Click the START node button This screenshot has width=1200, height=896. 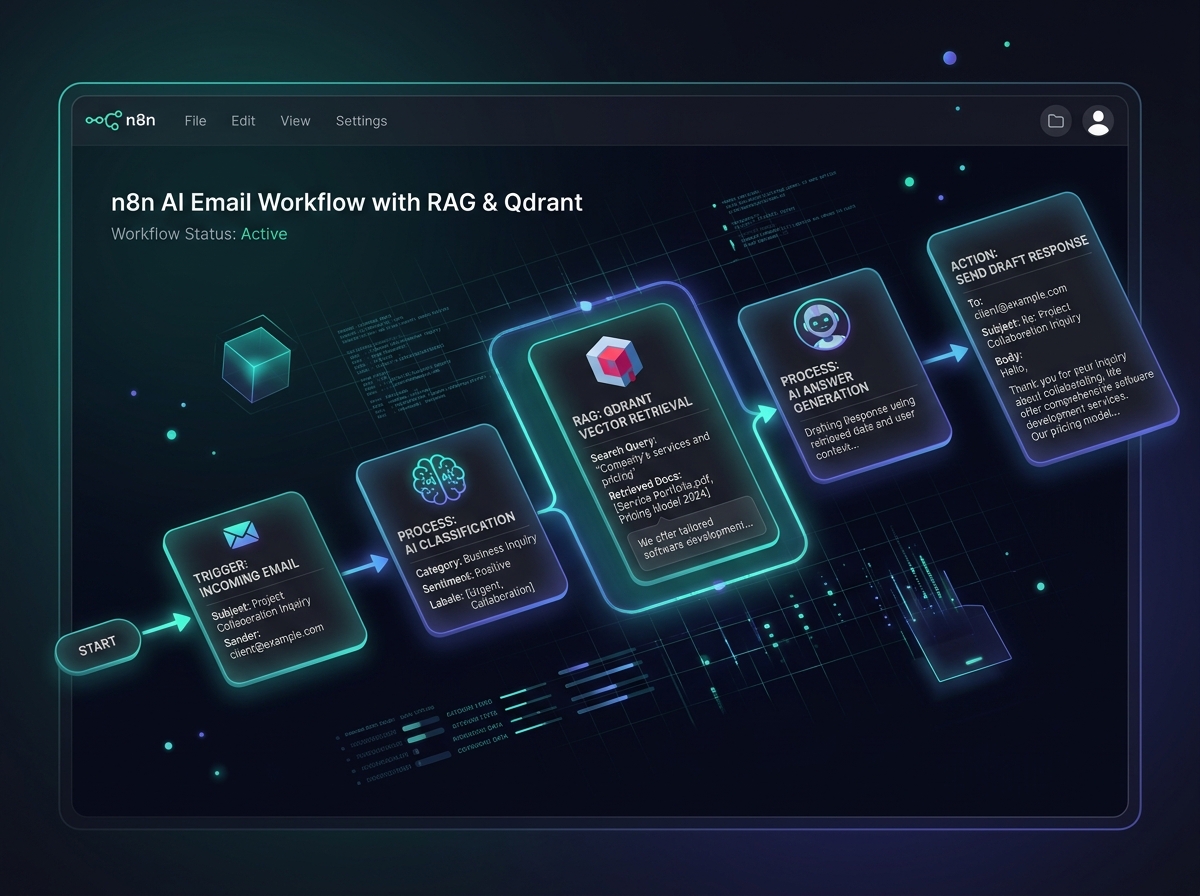(97, 646)
